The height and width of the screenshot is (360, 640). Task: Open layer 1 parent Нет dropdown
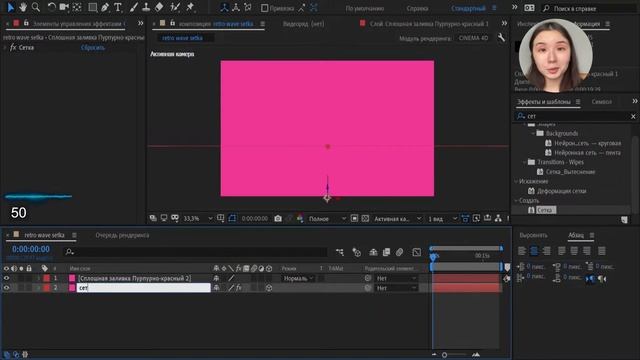coord(396,278)
